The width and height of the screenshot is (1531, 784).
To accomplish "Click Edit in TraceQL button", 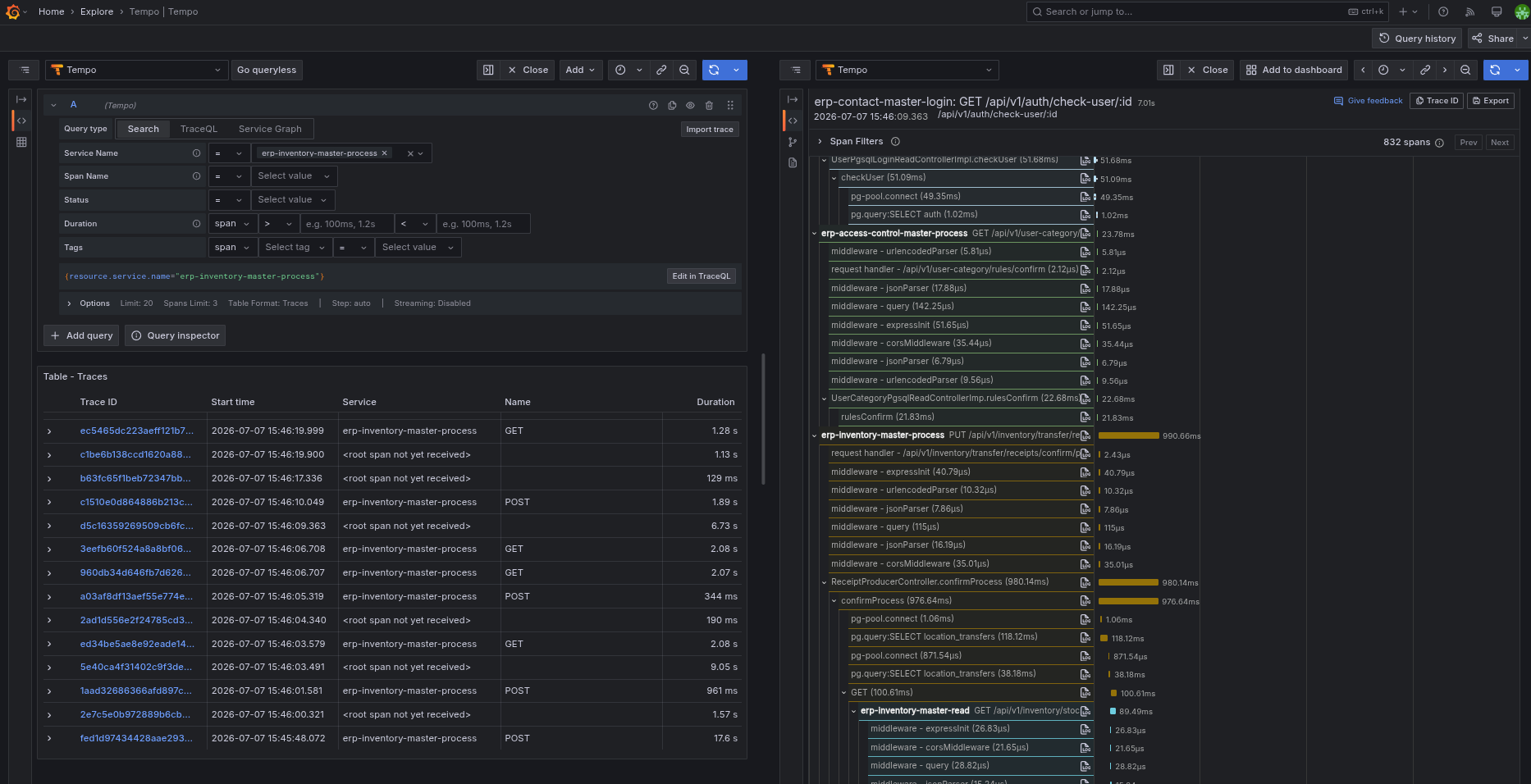I will (x=701, y=276).
